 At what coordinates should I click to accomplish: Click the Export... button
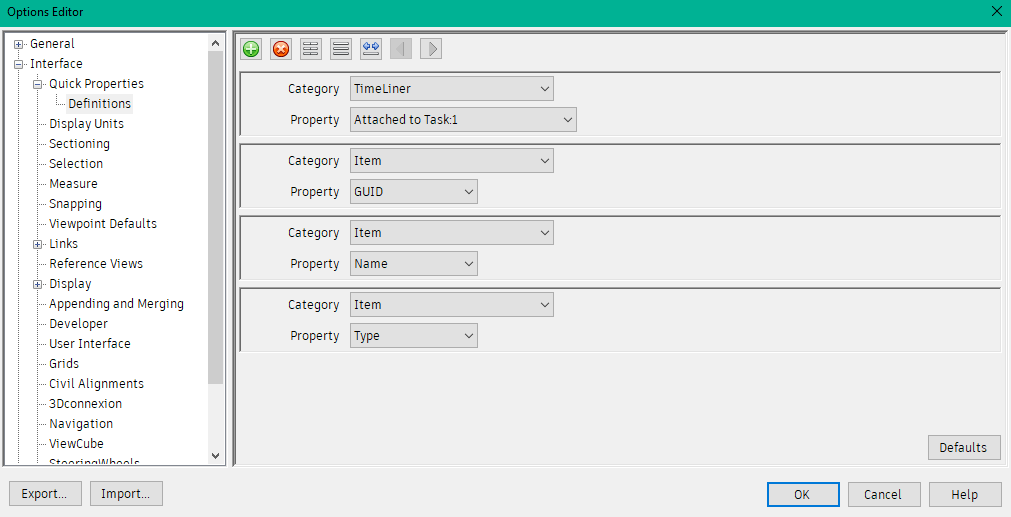pyautogui.click(x=45, y=494)
